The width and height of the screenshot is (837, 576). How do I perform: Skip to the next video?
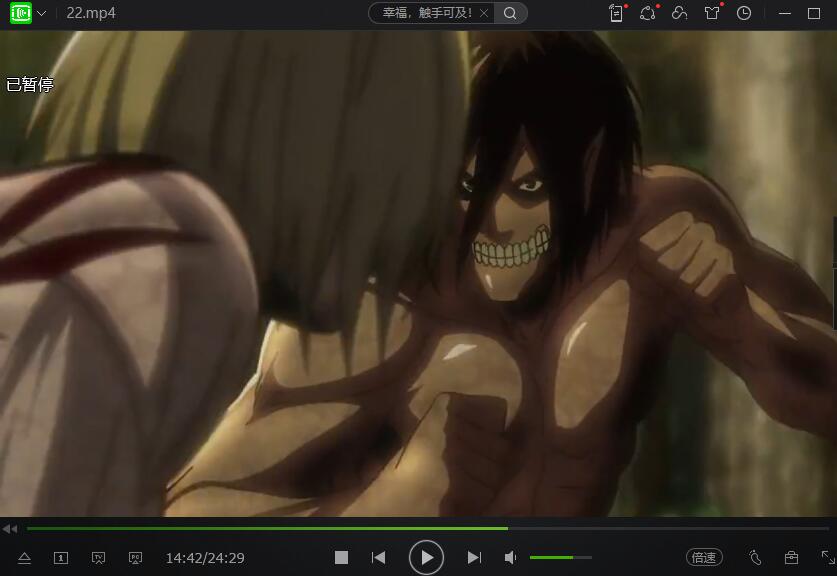(x=475, y=557)
